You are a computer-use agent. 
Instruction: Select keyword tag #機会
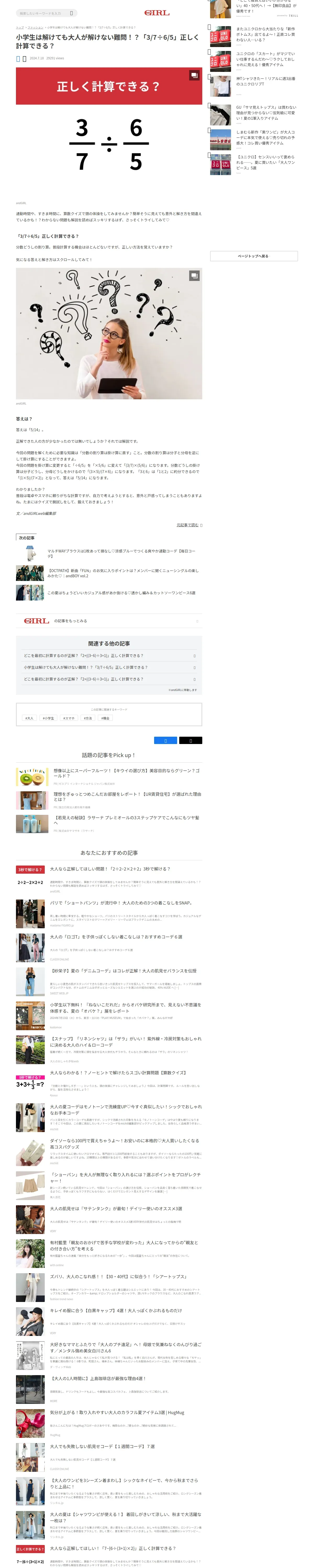105,718
